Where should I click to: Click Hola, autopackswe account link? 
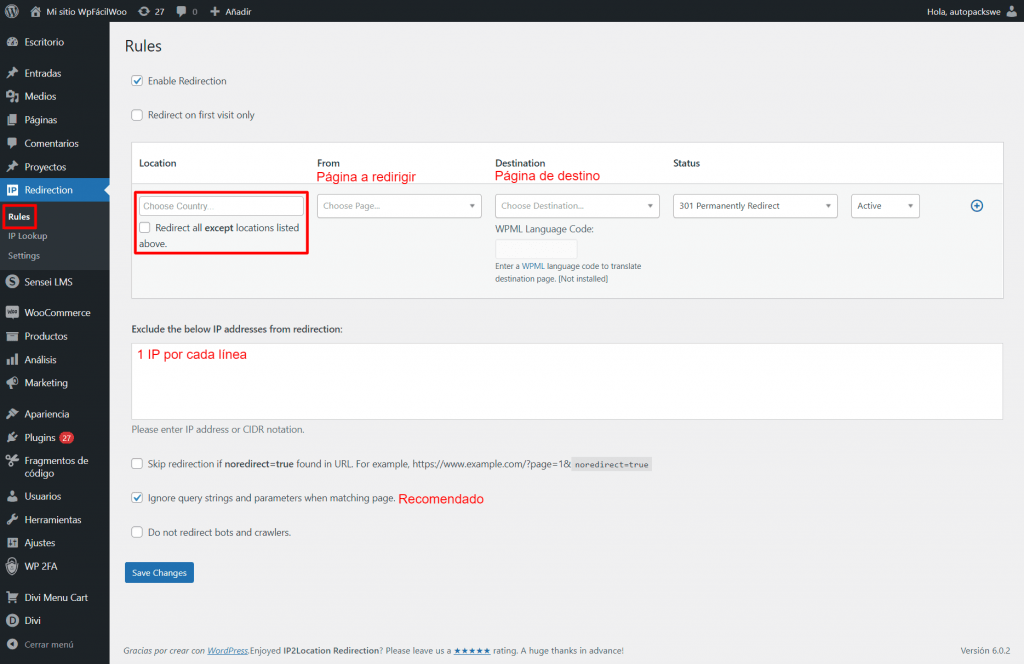click(x=963, y=11)
